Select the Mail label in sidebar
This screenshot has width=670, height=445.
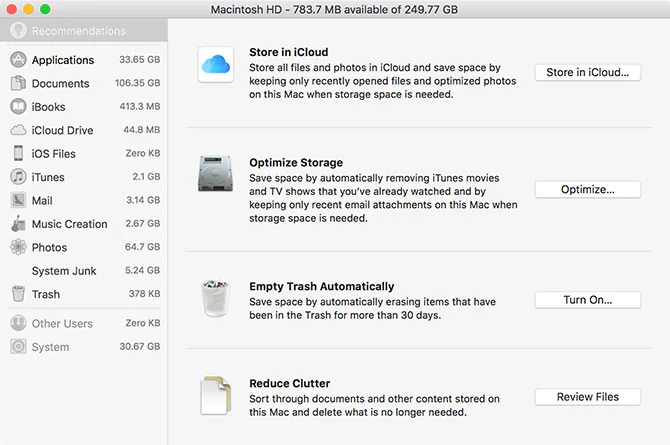point(42,200)
